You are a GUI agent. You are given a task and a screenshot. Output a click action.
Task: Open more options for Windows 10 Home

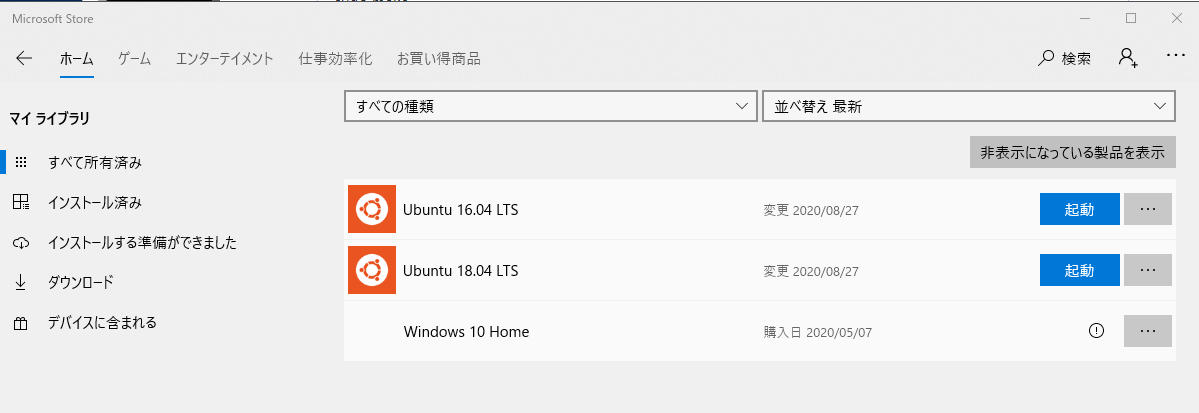pyautogui.click(x=1148, y=331)
